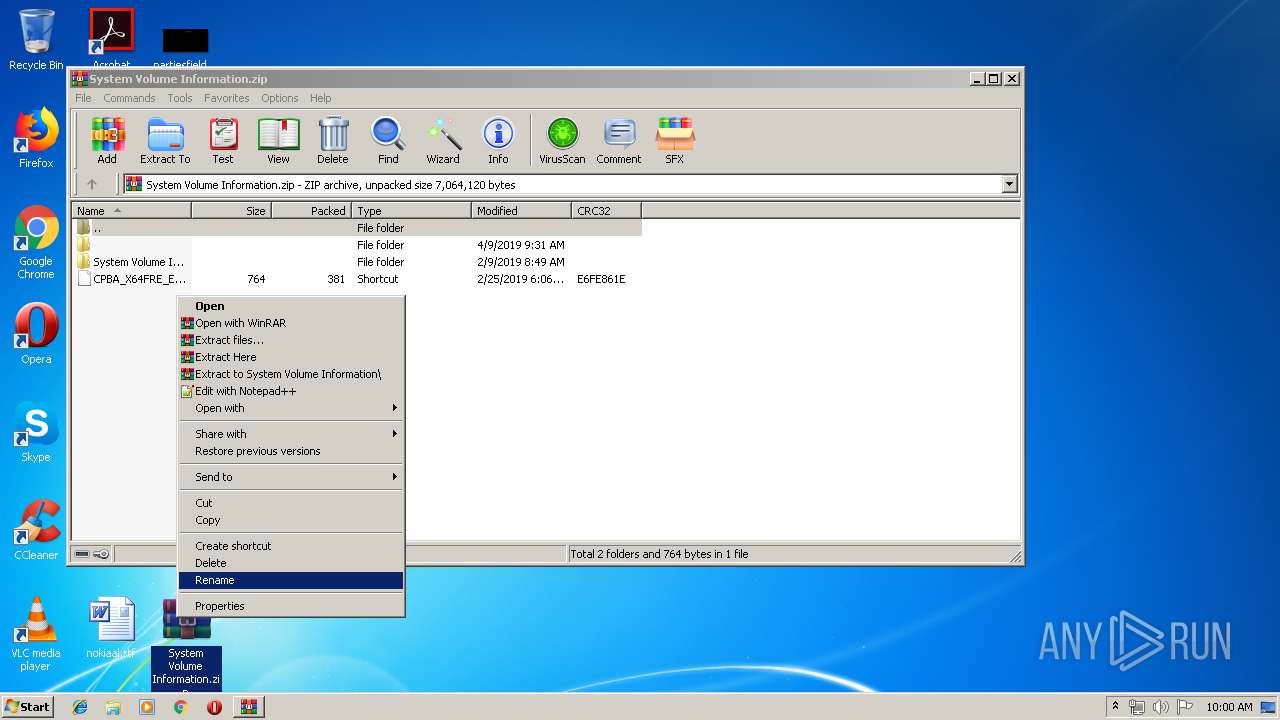
Task: Open Skype desktop shortcut
Action: [36, 432]
